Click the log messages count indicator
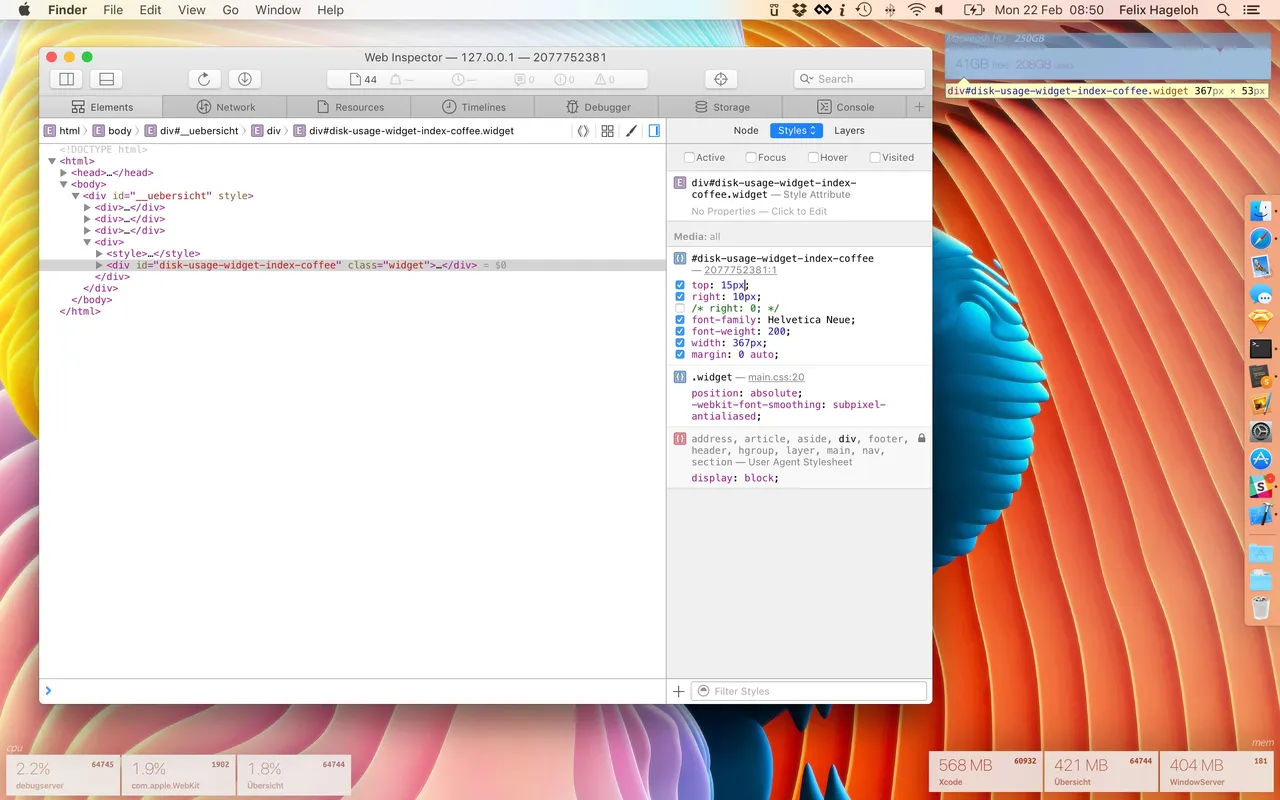This screenshot has width=1280, height=800. pos(524,80)
